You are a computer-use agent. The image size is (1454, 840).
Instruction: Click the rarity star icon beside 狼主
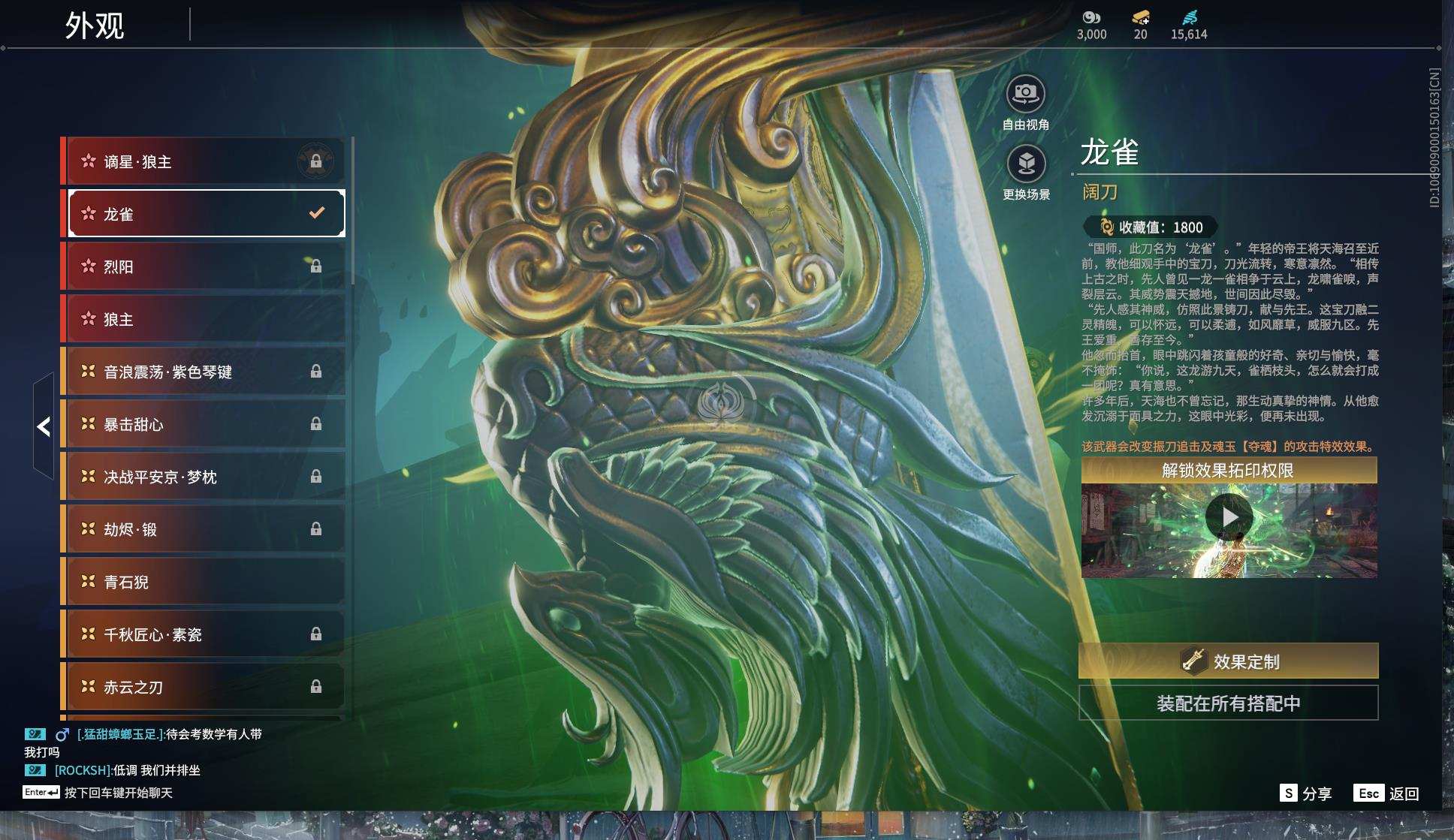[x=89, y=318]
